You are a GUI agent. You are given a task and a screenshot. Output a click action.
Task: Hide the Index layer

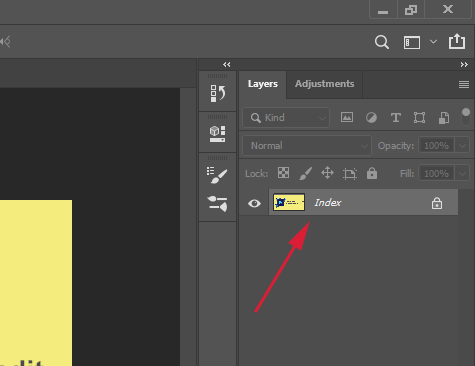click(x=254, y=203)
